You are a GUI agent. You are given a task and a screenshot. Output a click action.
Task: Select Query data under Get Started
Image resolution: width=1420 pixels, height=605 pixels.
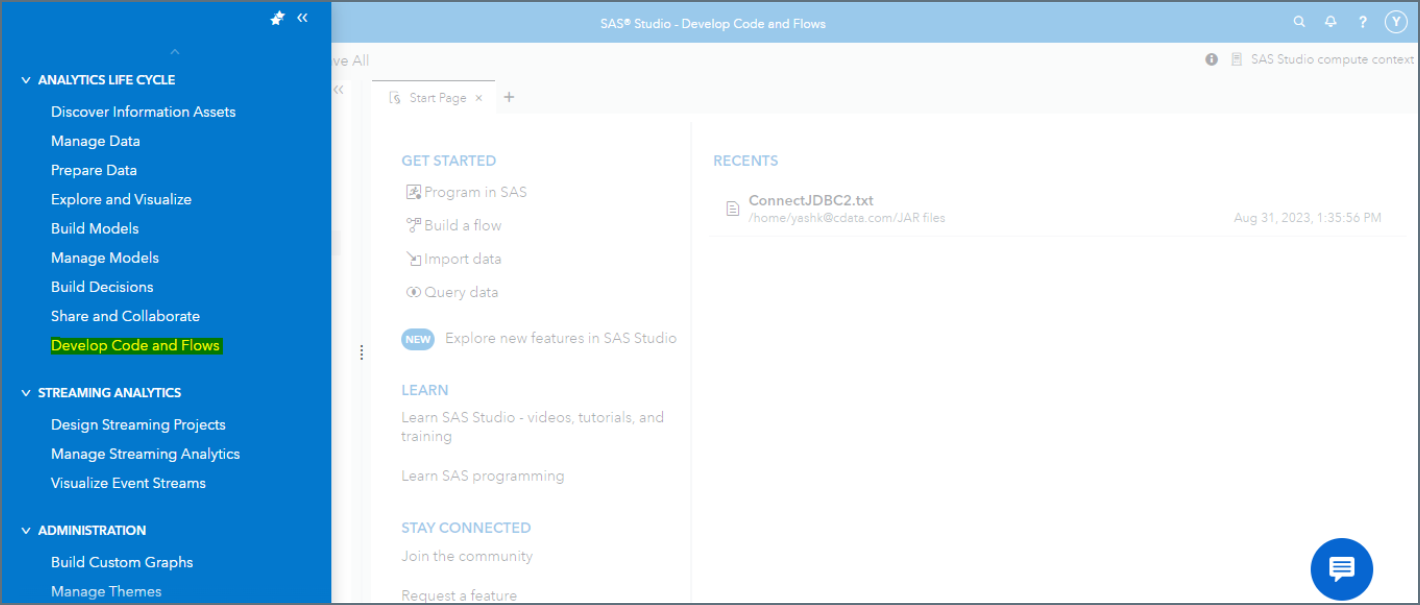click(x=458, y=291)
